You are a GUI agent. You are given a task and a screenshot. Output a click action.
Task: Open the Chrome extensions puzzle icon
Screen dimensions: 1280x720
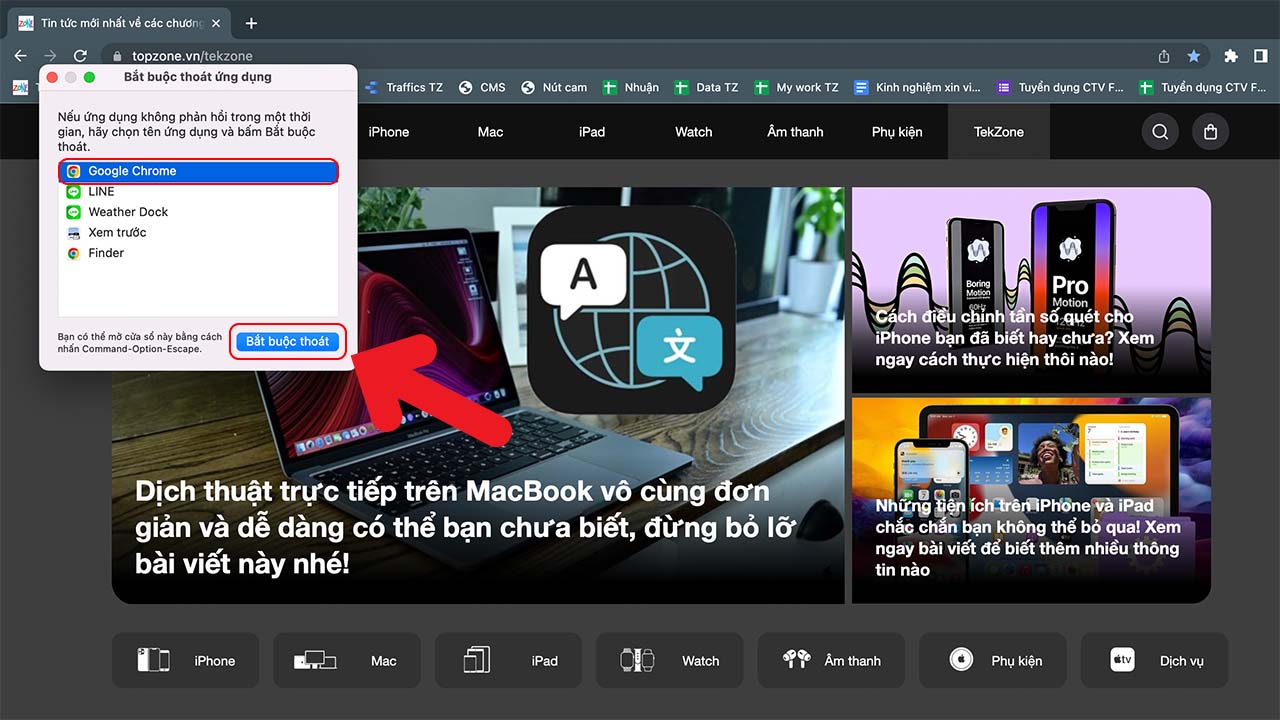1231,56
